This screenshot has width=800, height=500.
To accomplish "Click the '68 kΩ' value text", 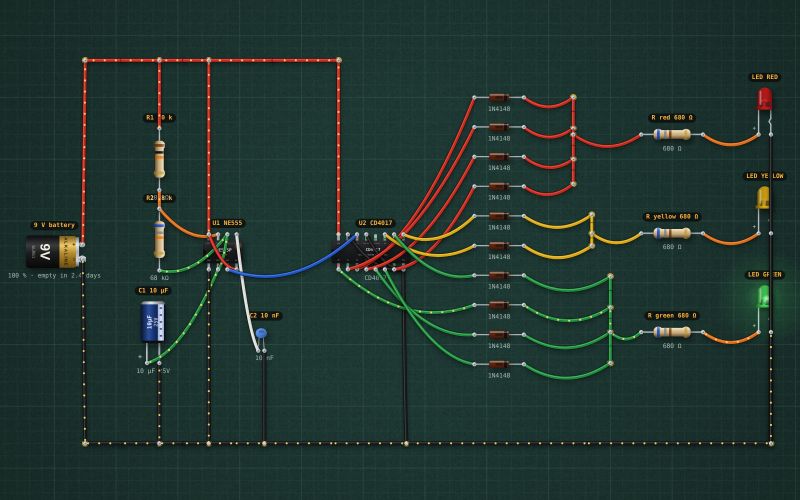I will click(x=159, y=278).
